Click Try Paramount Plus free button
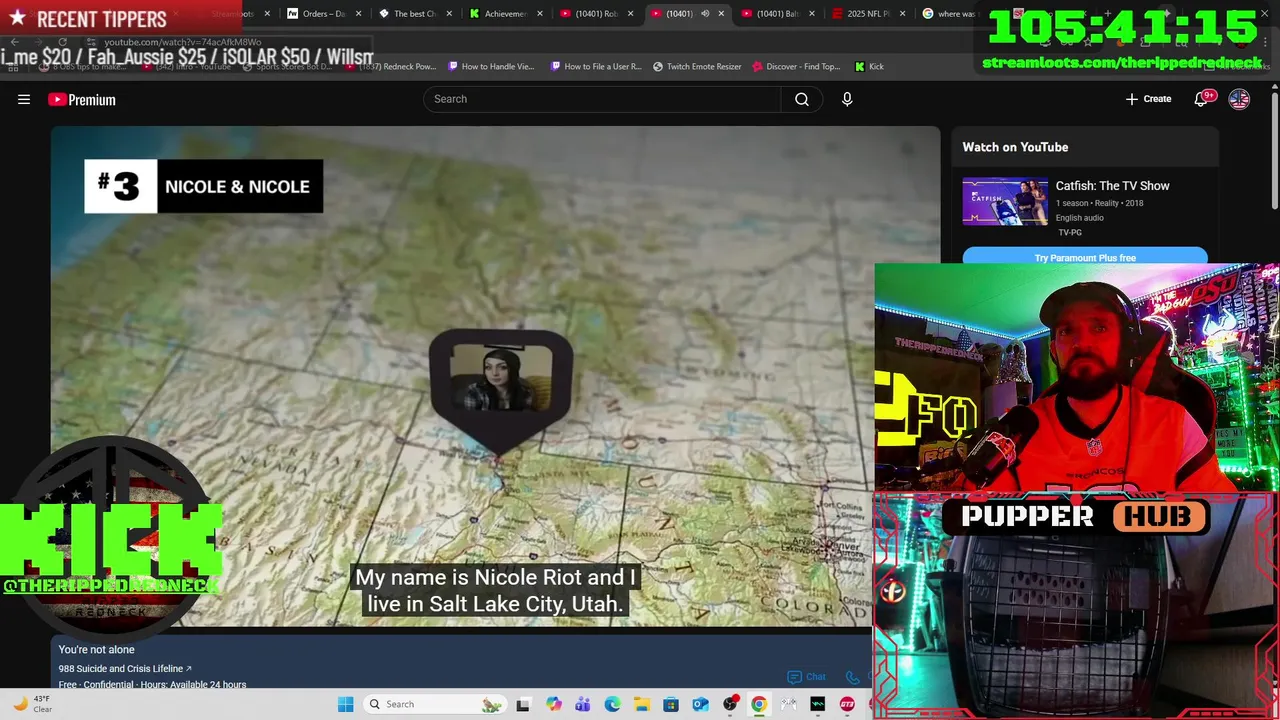Image resolution: width=1280 pixels, height=720 pixels. pyautogui.click(x=1085, y=257)
